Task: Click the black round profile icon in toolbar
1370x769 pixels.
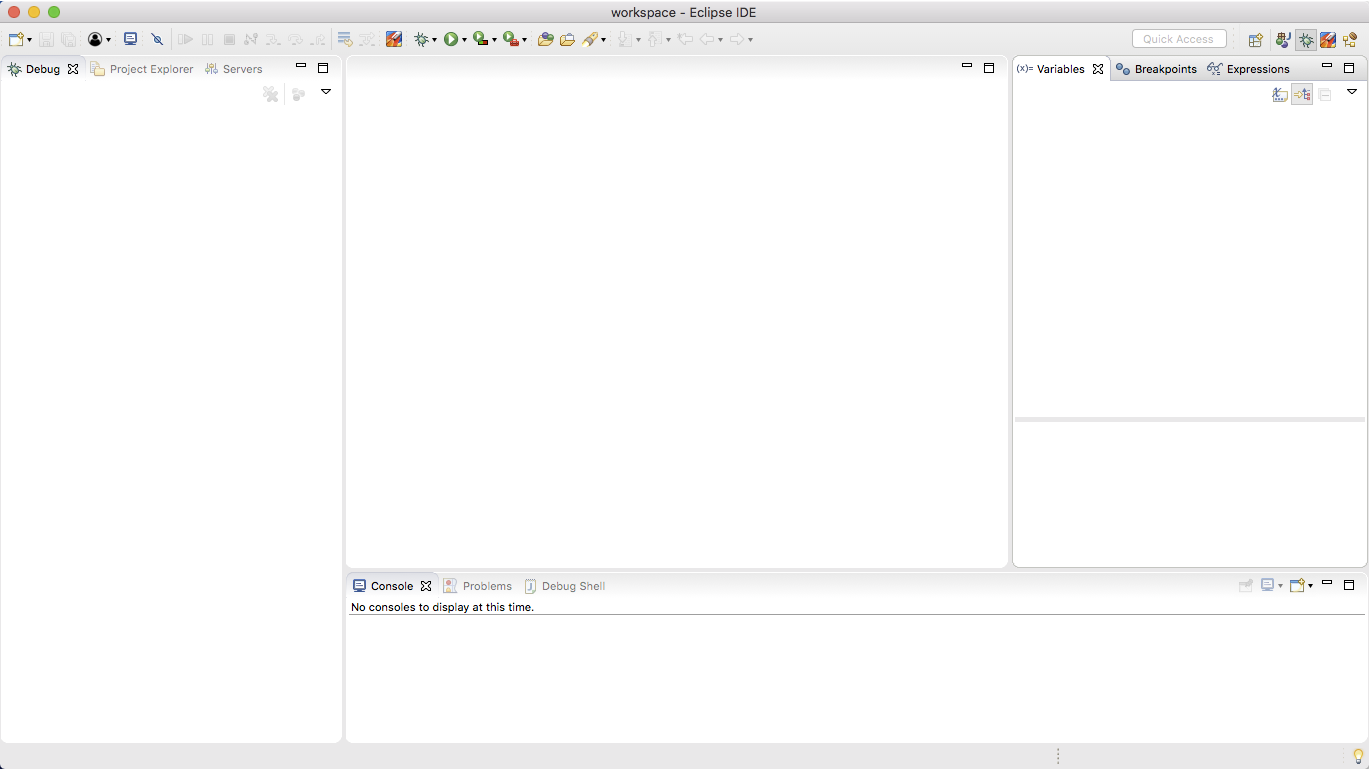Action: click(95, 39)
